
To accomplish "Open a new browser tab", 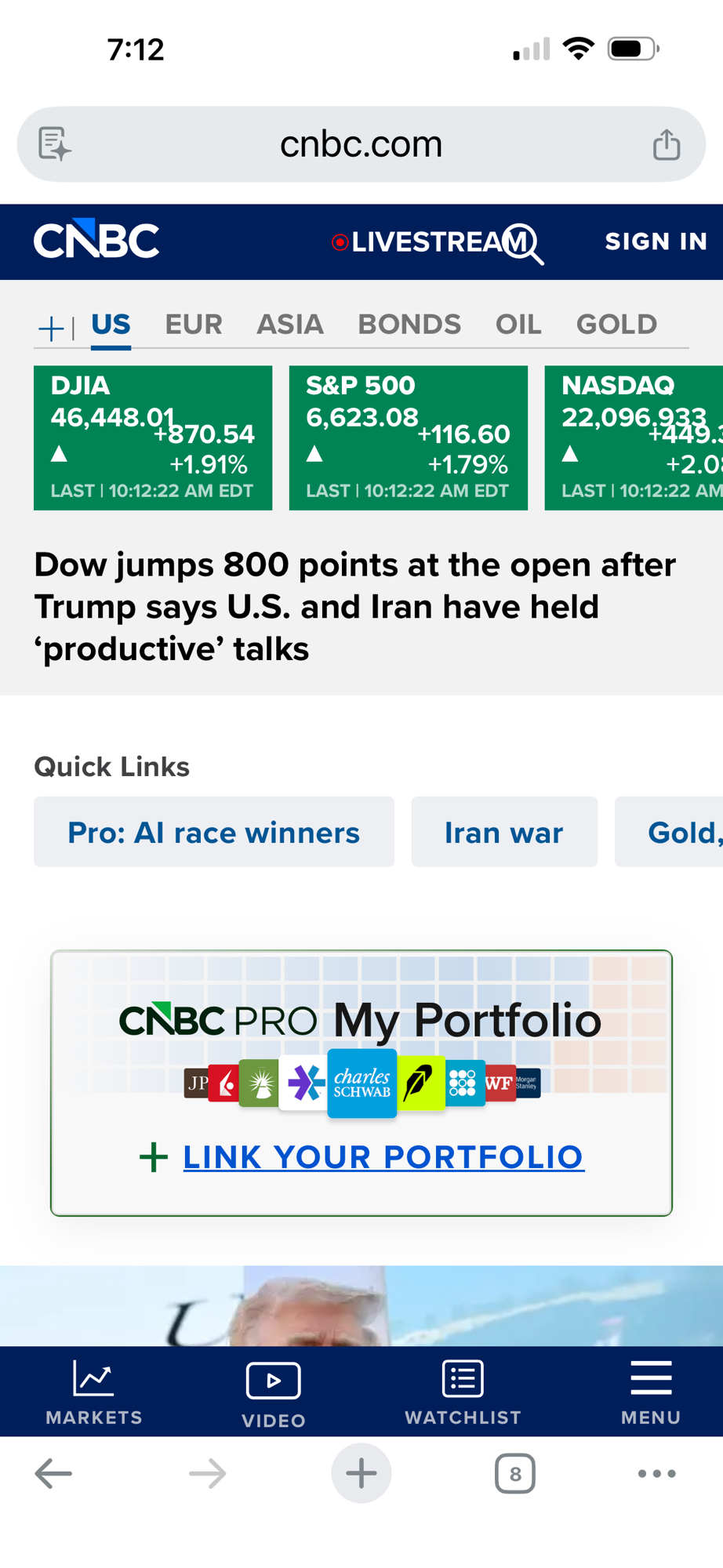I will pyautogui.click(x=361, y=1474).
